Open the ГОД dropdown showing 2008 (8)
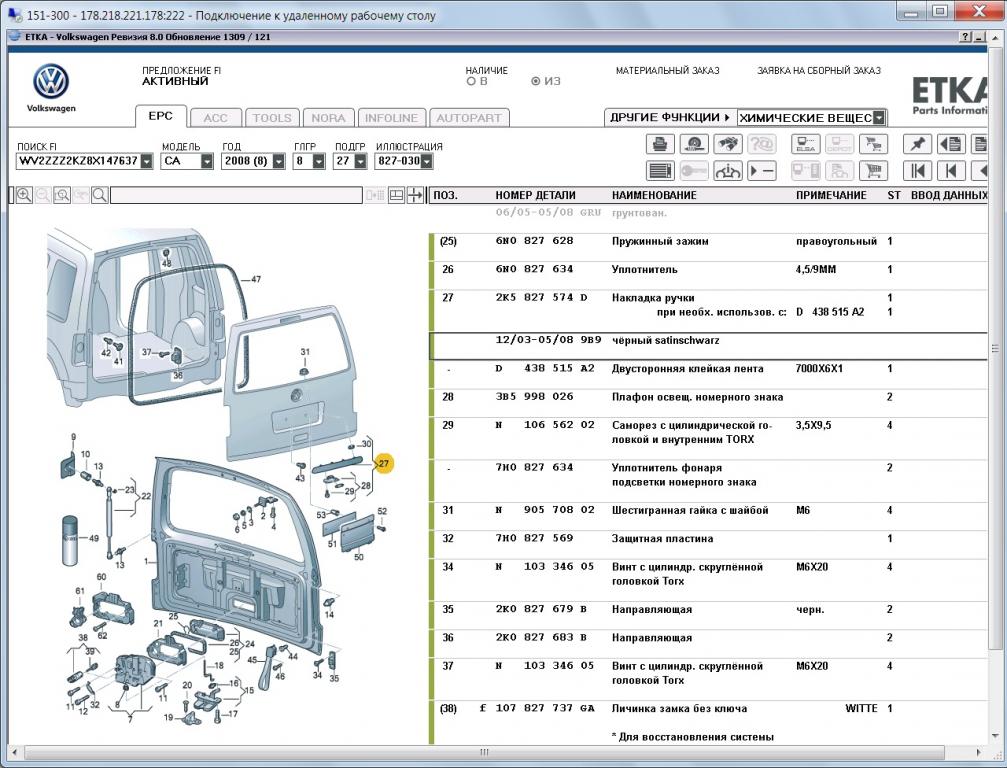The height and width of the screenshot is (768, 1007). click(x=279, y=161)
